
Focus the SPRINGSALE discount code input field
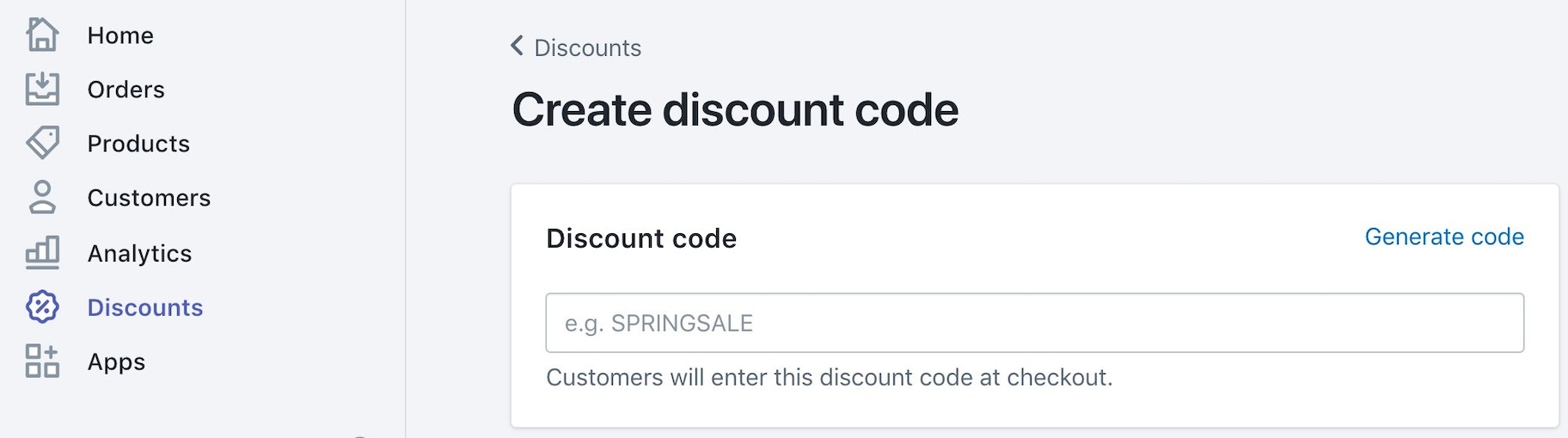[x=1034, y=323]
